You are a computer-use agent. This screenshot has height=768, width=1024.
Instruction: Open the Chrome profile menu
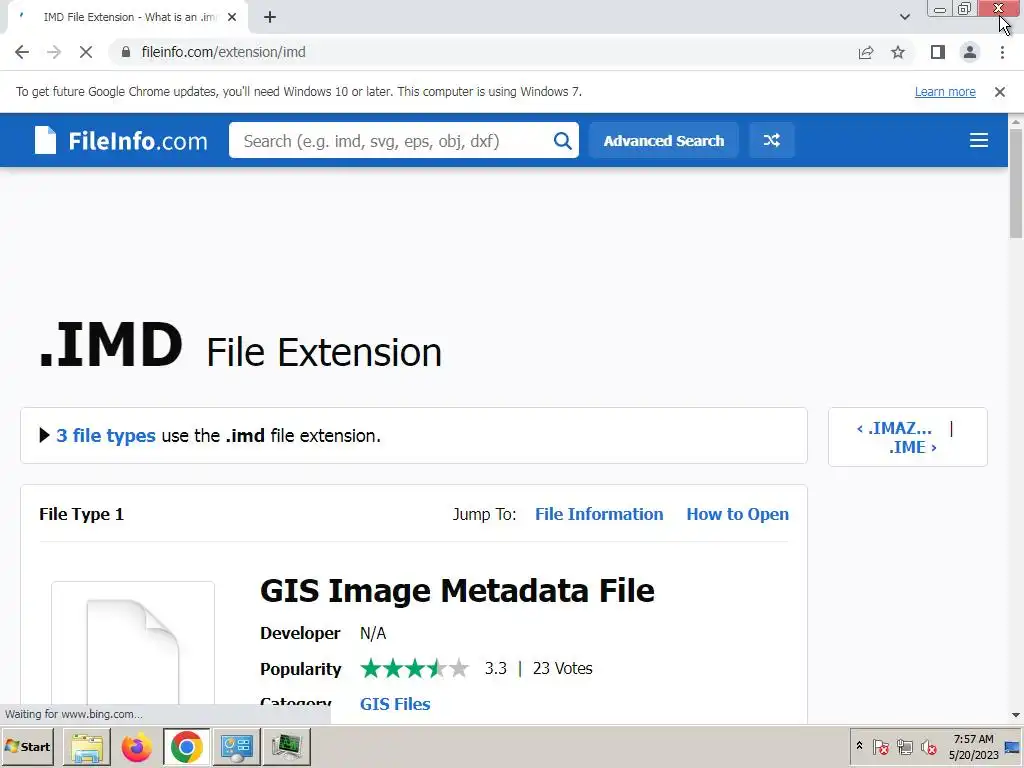(970, 52)
